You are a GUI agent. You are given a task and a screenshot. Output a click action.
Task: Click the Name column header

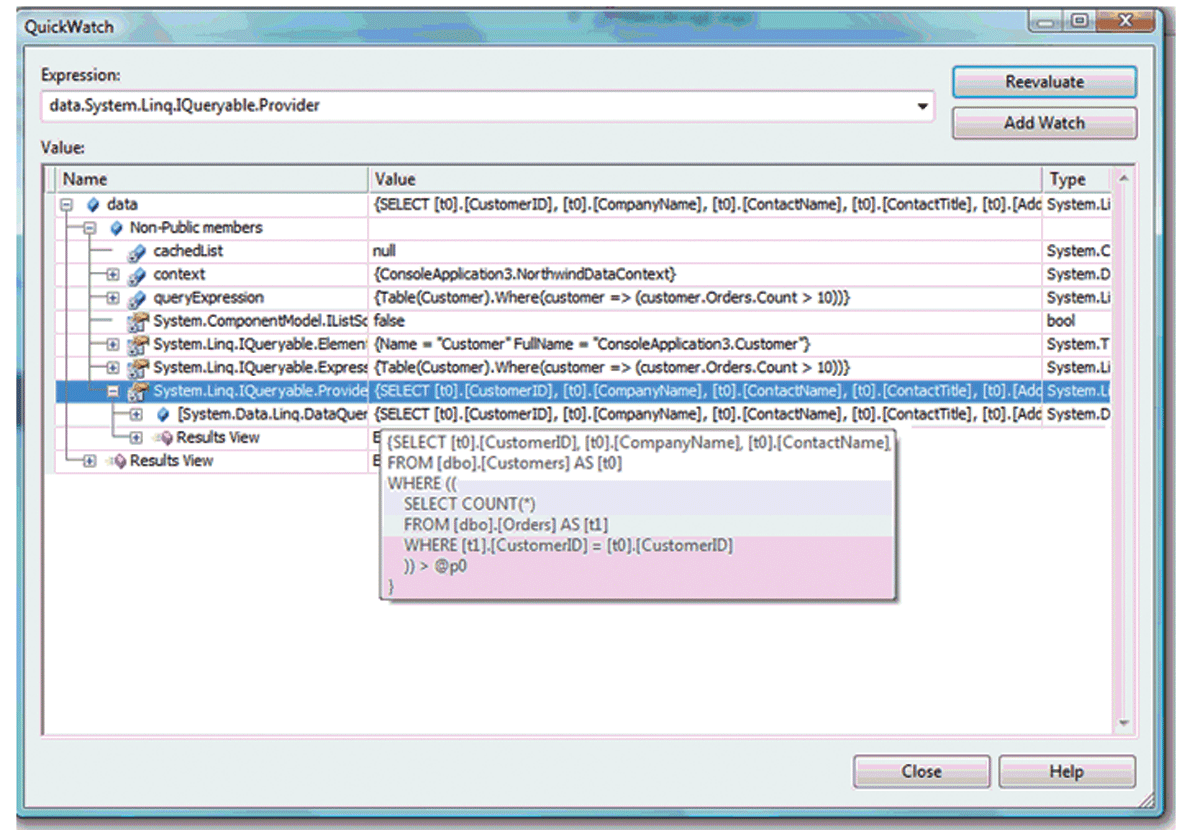click(212, 180)
